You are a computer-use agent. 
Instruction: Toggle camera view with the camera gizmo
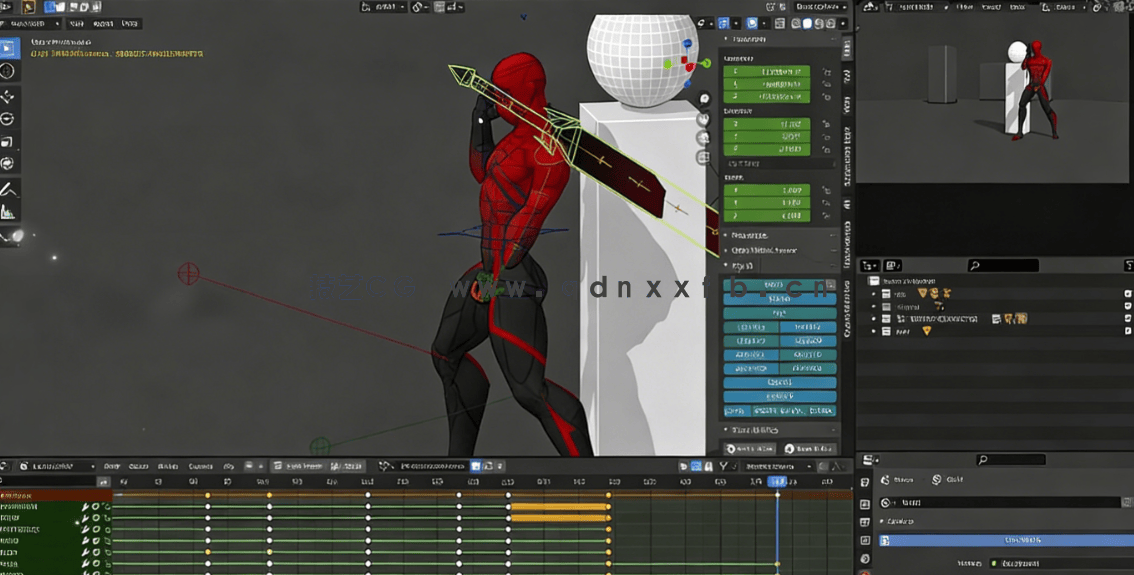pos(704,138)
